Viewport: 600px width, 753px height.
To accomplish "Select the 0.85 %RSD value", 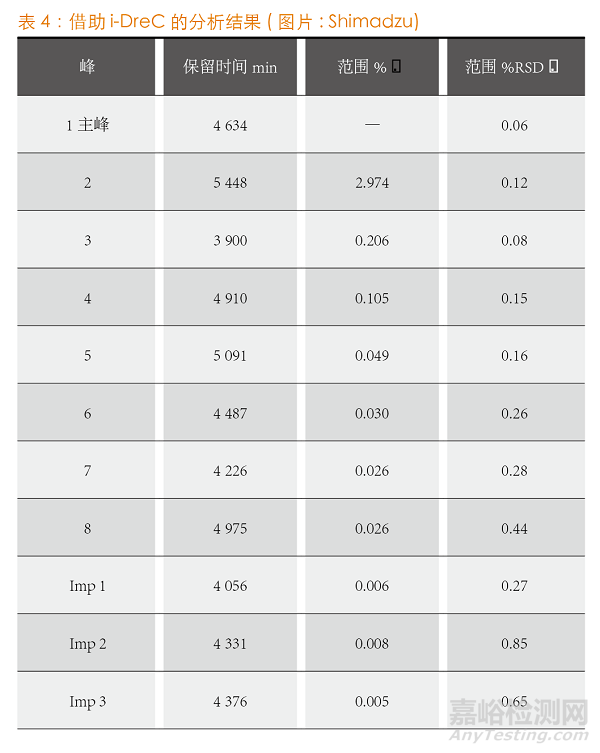I will (x=514, y=644).
